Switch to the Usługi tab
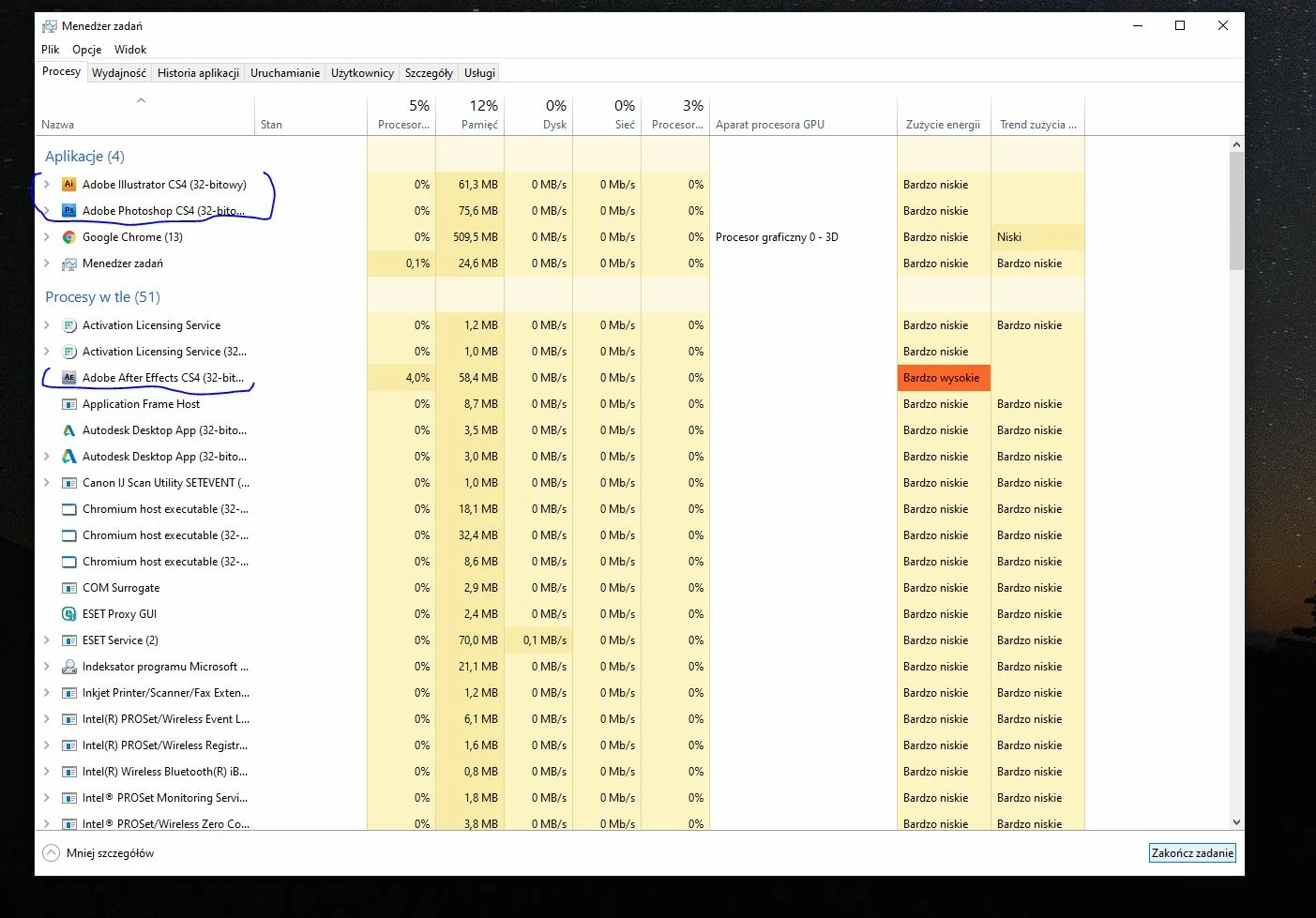1316x918 pixels. (x=479, y=73)
